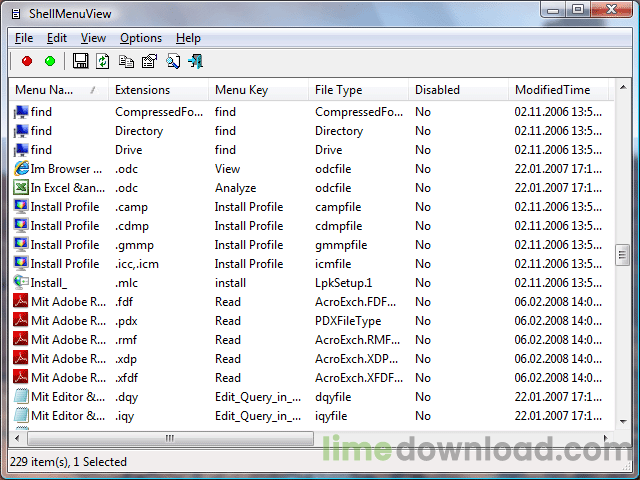Click the notepad icon of the .iqy row
640x480 pixels.
[x=21, y=416]
